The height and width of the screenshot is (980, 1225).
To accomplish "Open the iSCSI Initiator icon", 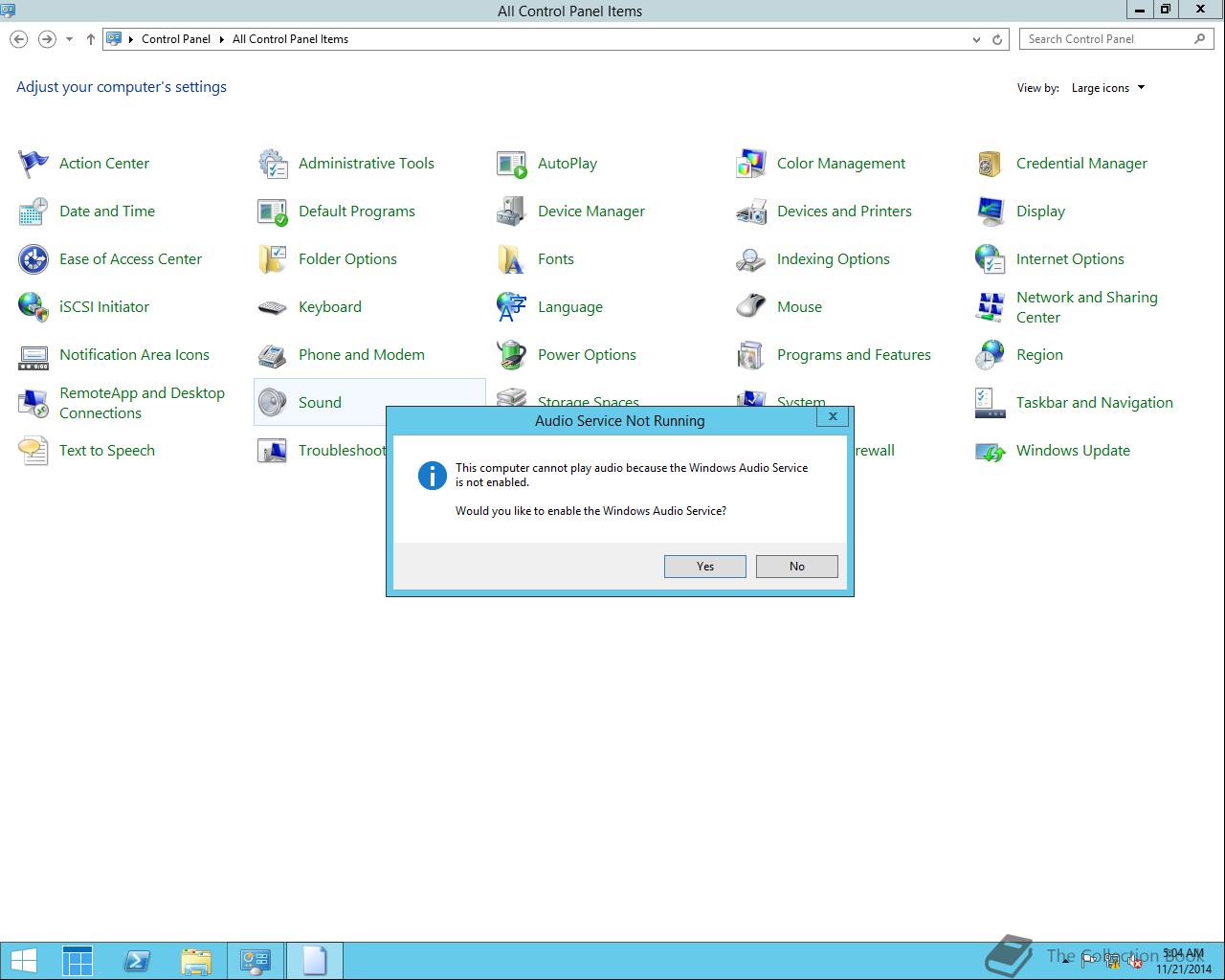I will 33,307.
